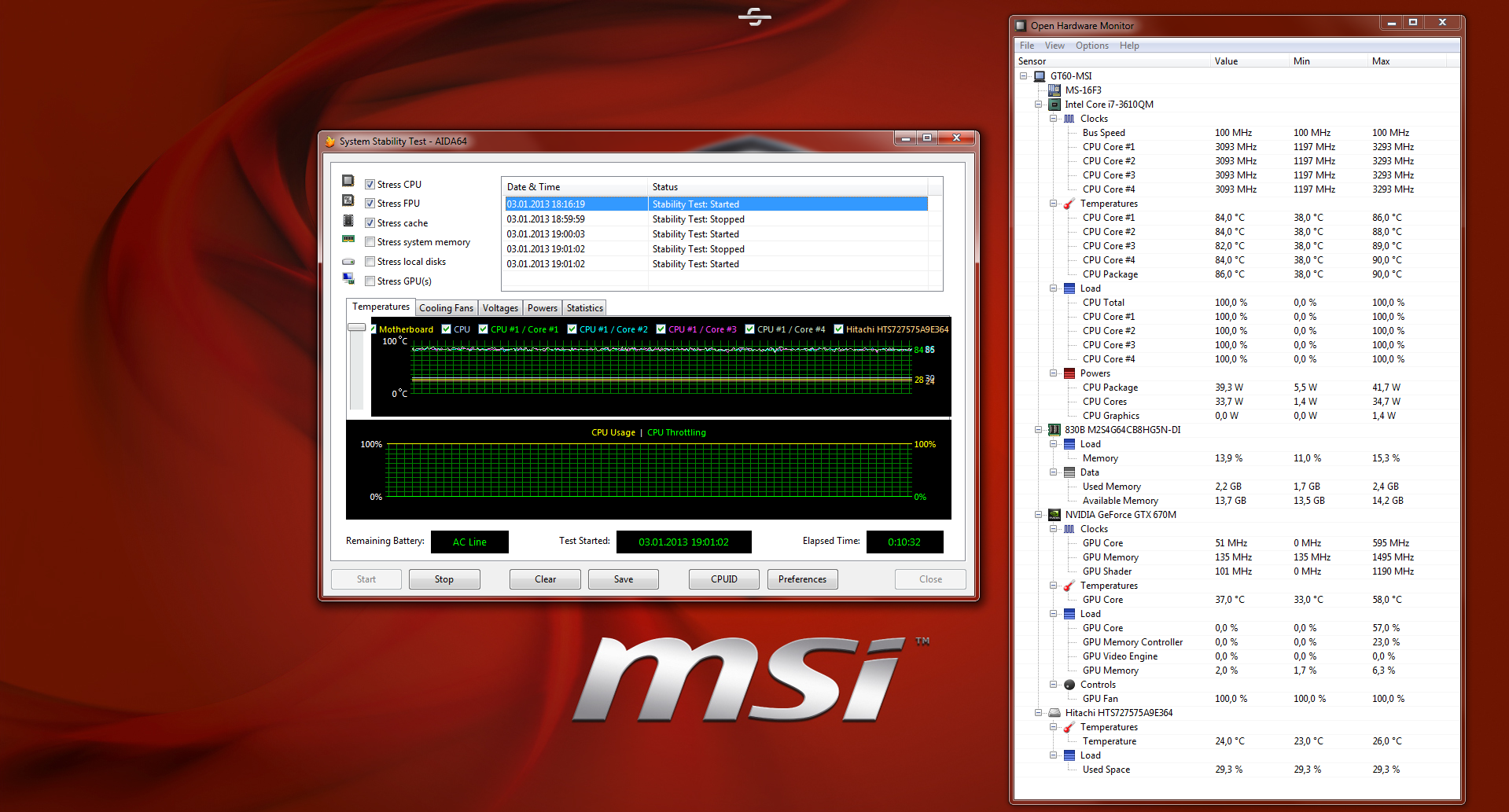Click the Hitachi hard drive icon
Screen dimensions: 1509x812
1054,713
